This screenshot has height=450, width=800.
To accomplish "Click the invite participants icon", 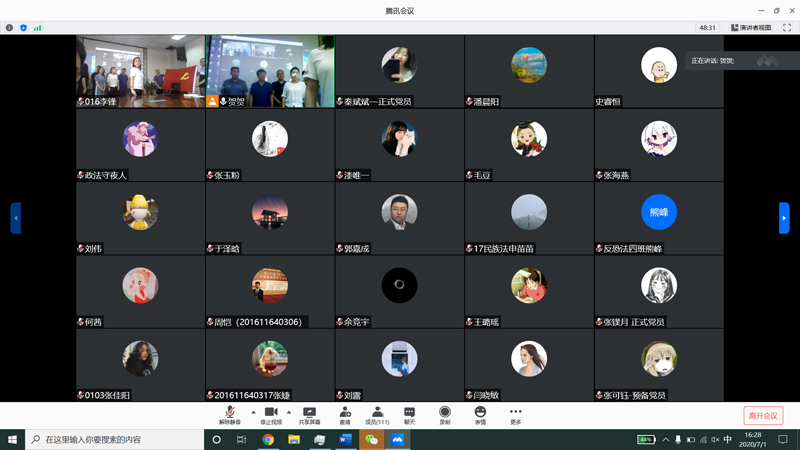I will click(345, 414).
